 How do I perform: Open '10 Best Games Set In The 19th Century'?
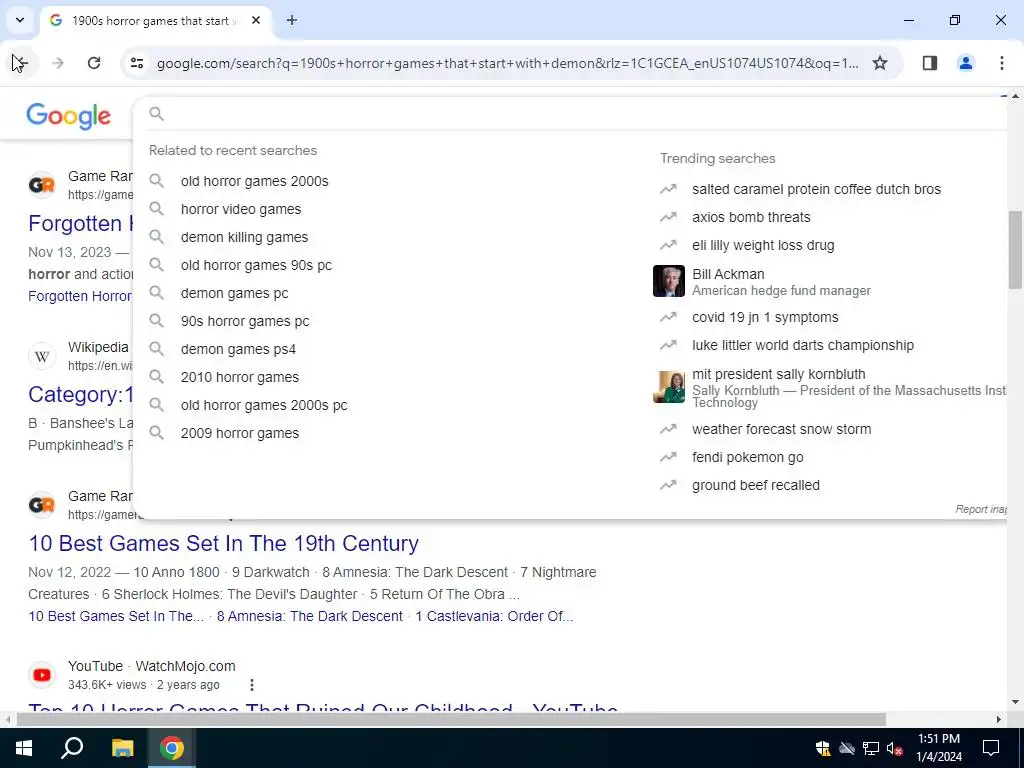click(x=223, y=543)
